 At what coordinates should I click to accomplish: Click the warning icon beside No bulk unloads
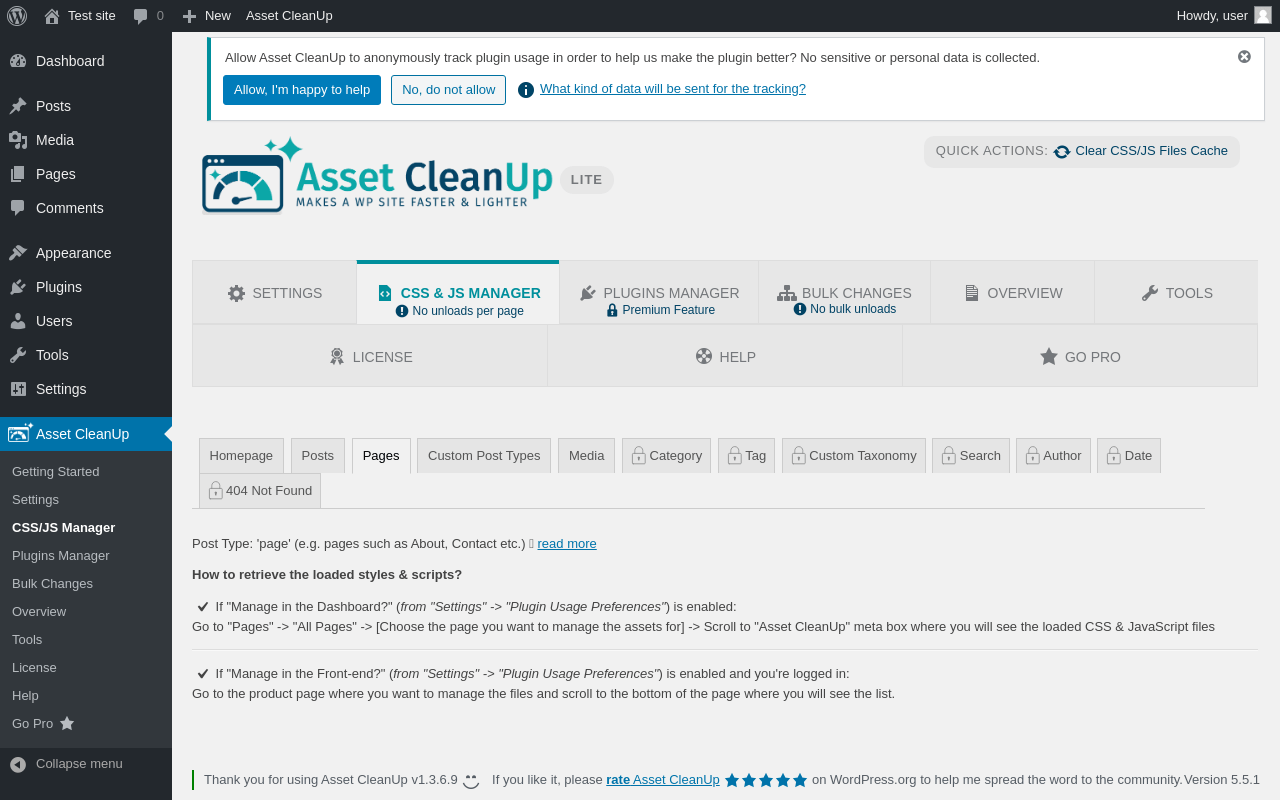pyautogui.click(x=800, y=309)
